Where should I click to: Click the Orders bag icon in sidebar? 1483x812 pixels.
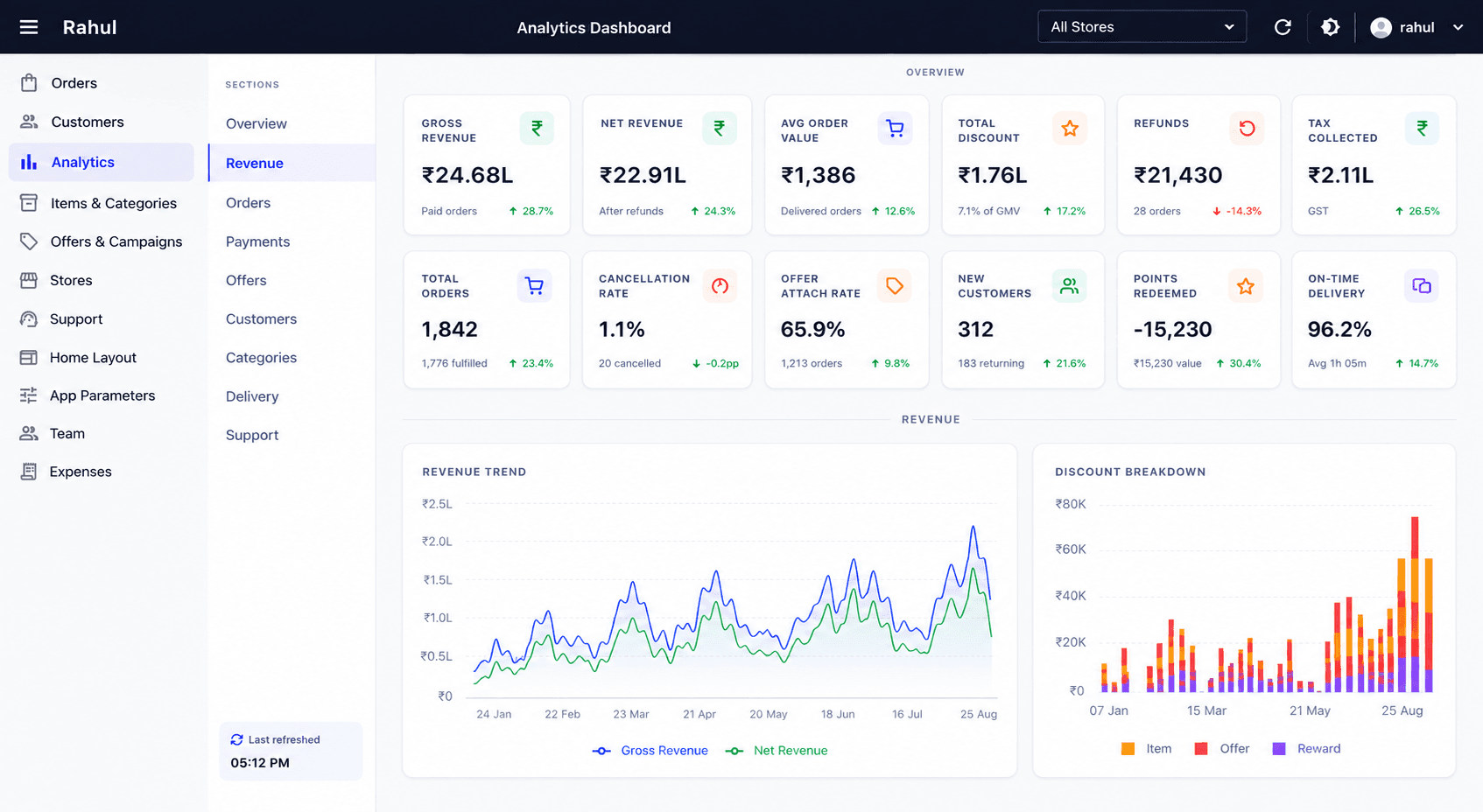click(x=29, y=83)
